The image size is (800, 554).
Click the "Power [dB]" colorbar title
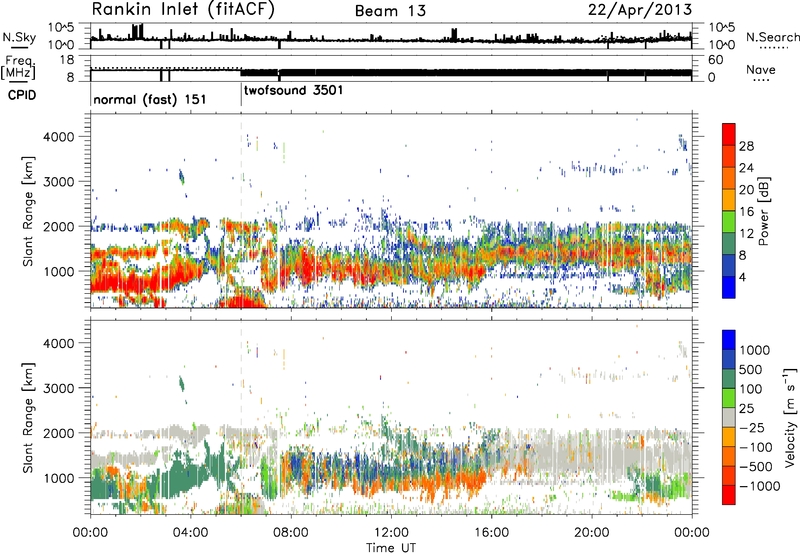763,211
